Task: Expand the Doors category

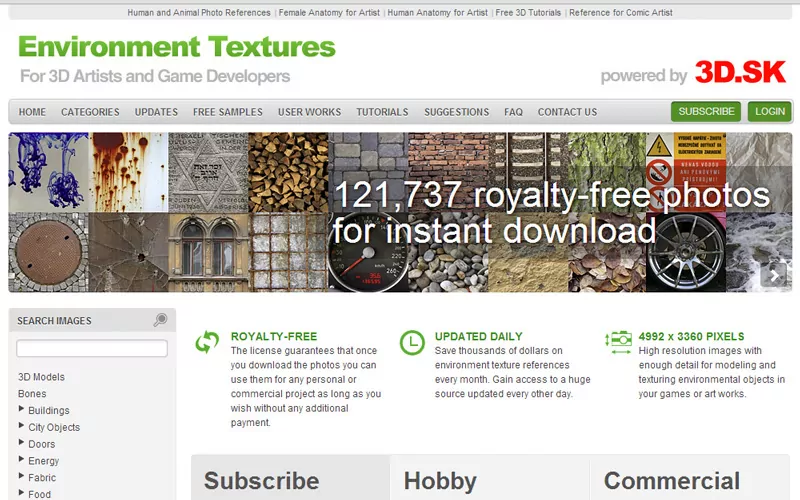Action: click(x=22, y=444)
